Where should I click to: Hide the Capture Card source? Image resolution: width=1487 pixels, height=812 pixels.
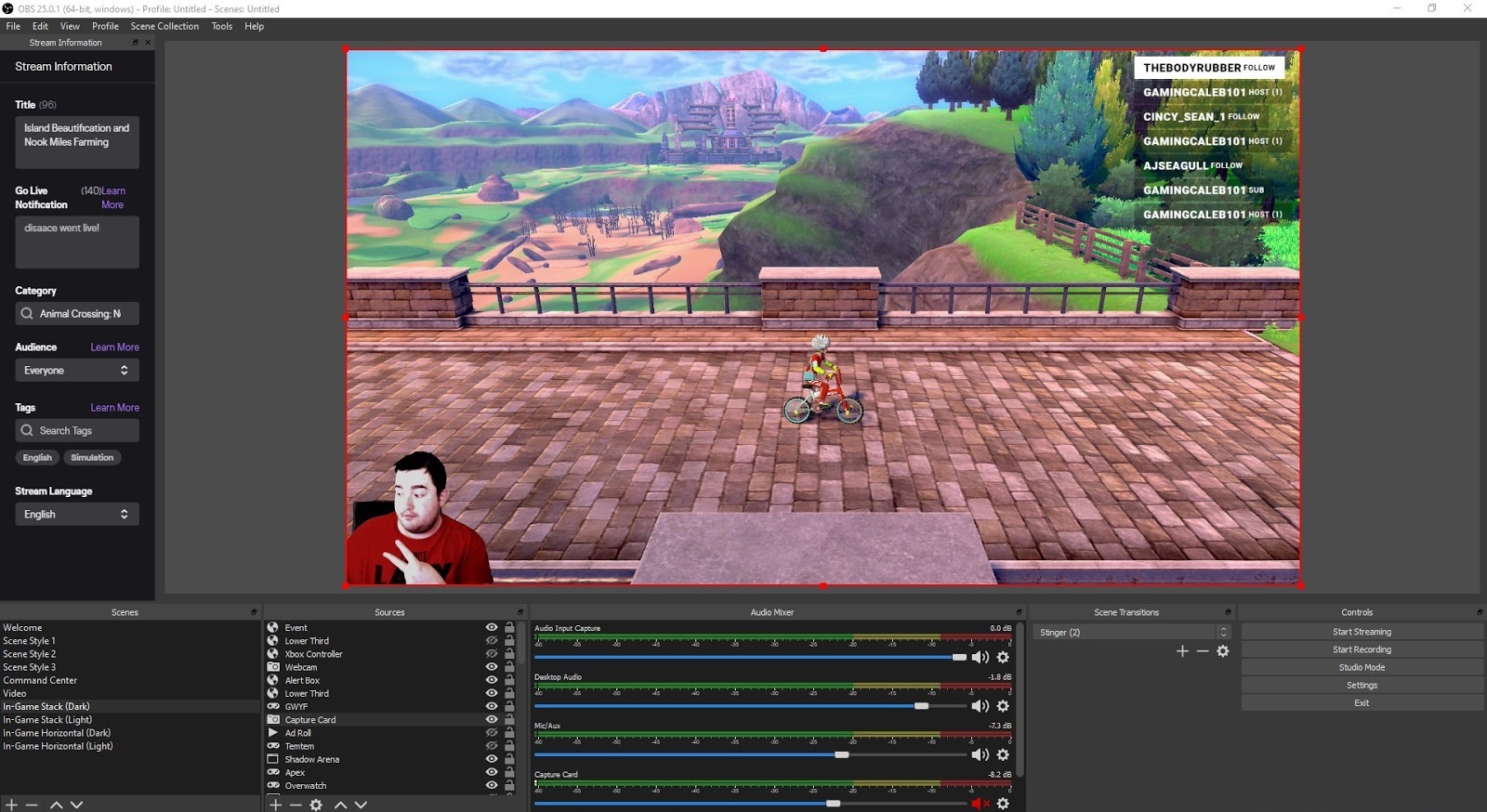point(492,719)
